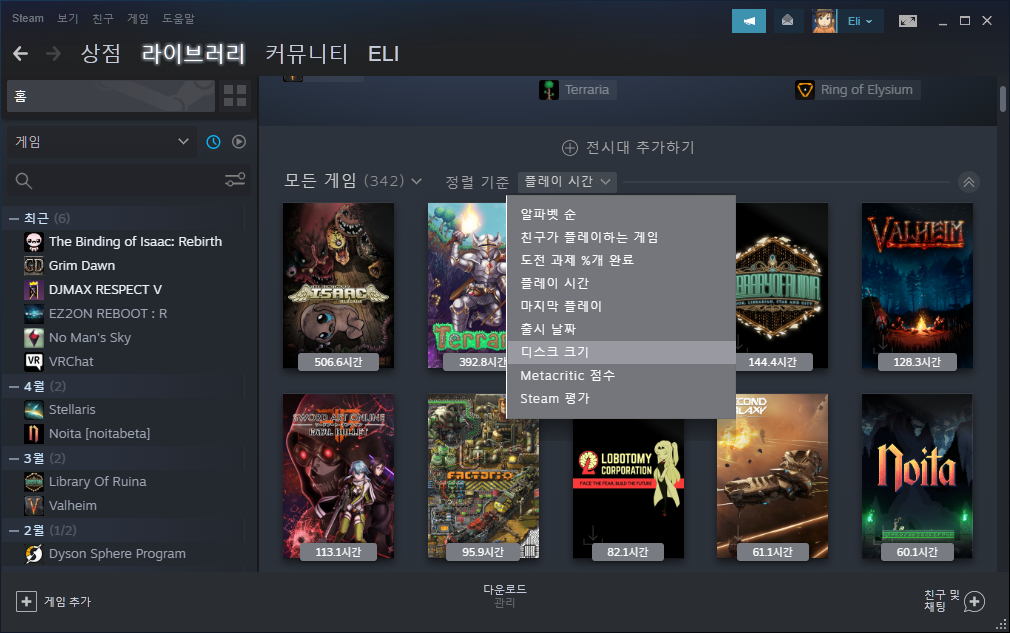Choose 친구가 플레이하는 게임 sort option
This screenshot has width=1010, height=633.
[x=621, y=238]
